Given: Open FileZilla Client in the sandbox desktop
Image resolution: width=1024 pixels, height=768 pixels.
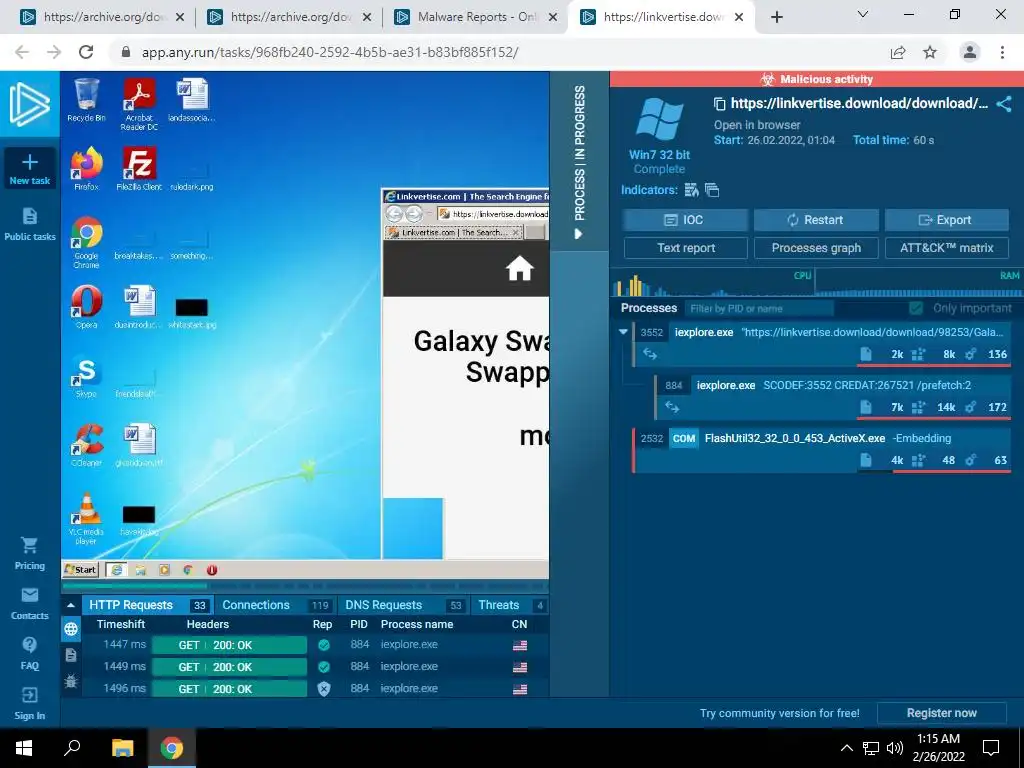Looking at the screenshot, I should (138, 168).
